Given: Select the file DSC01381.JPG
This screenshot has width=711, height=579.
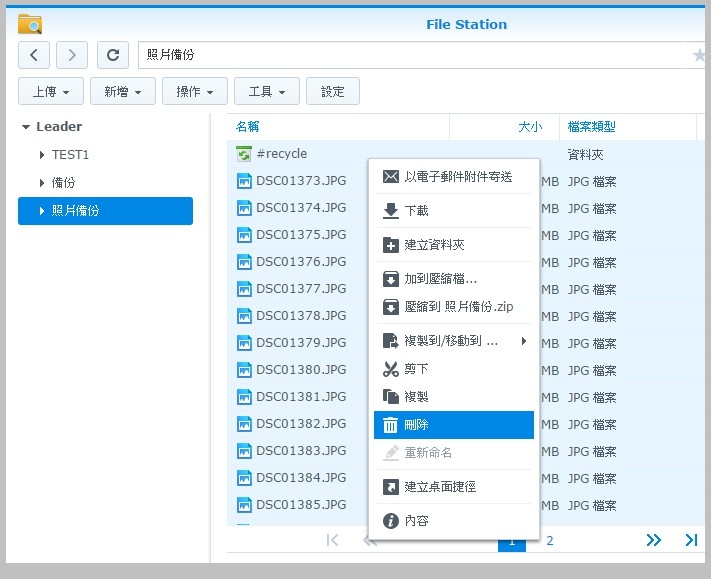Looking at the screenshot, I should pyautogui.click(x=301, y=397).
